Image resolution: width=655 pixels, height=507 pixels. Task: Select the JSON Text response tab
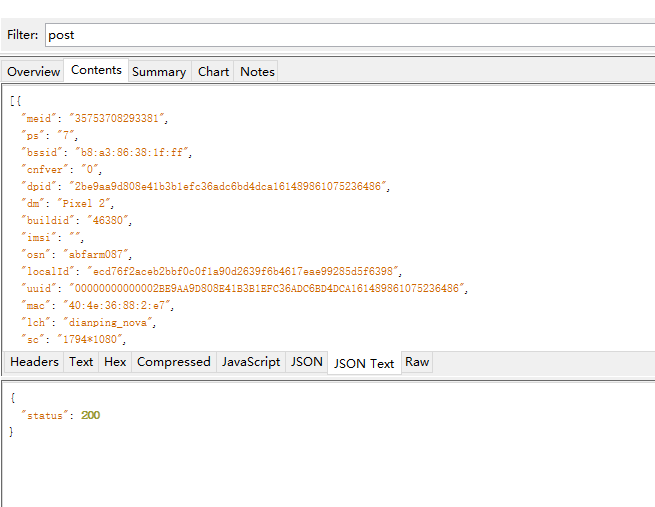click(x=364, y=363)
